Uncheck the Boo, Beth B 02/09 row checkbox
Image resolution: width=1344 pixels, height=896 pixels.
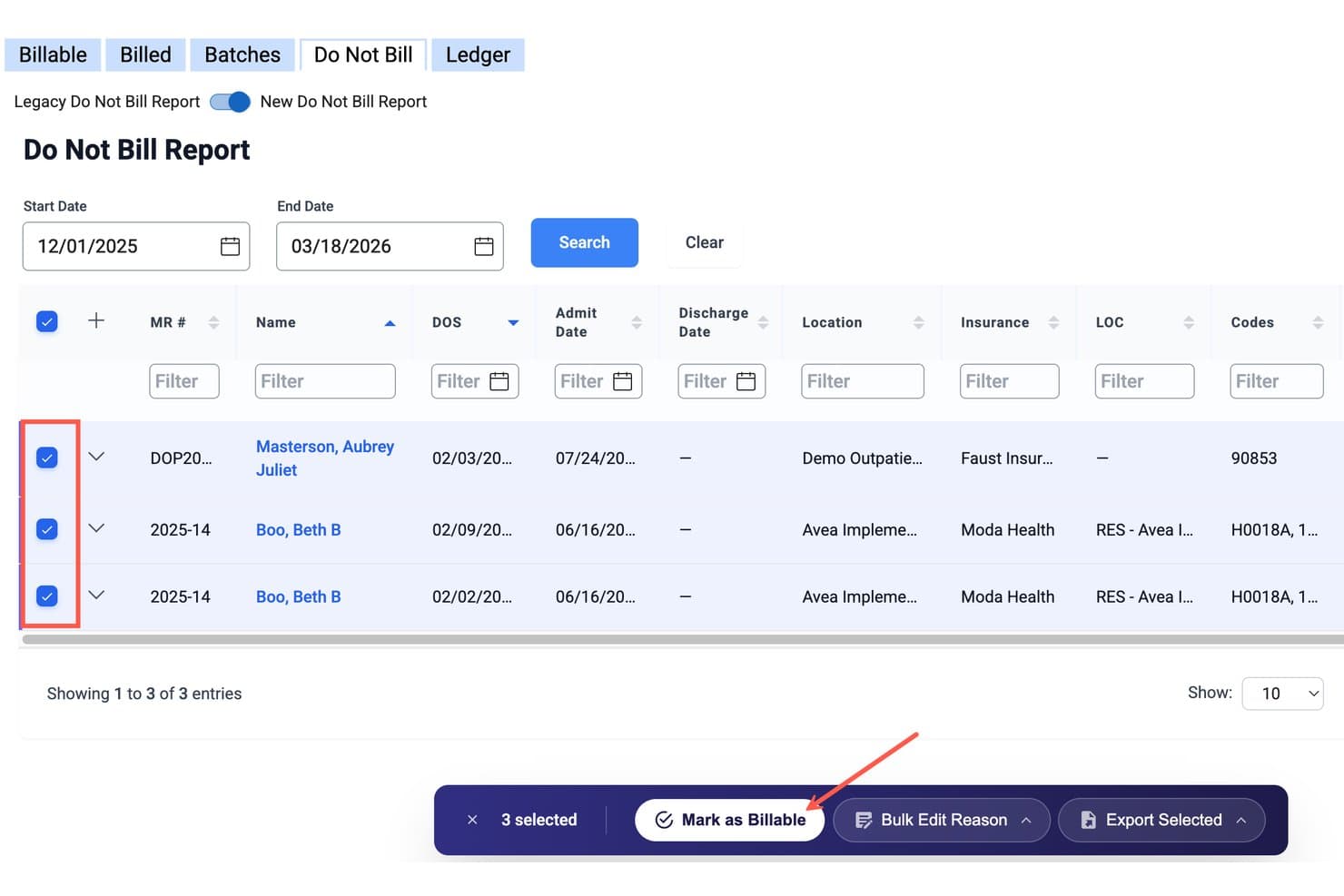point(47,528)
